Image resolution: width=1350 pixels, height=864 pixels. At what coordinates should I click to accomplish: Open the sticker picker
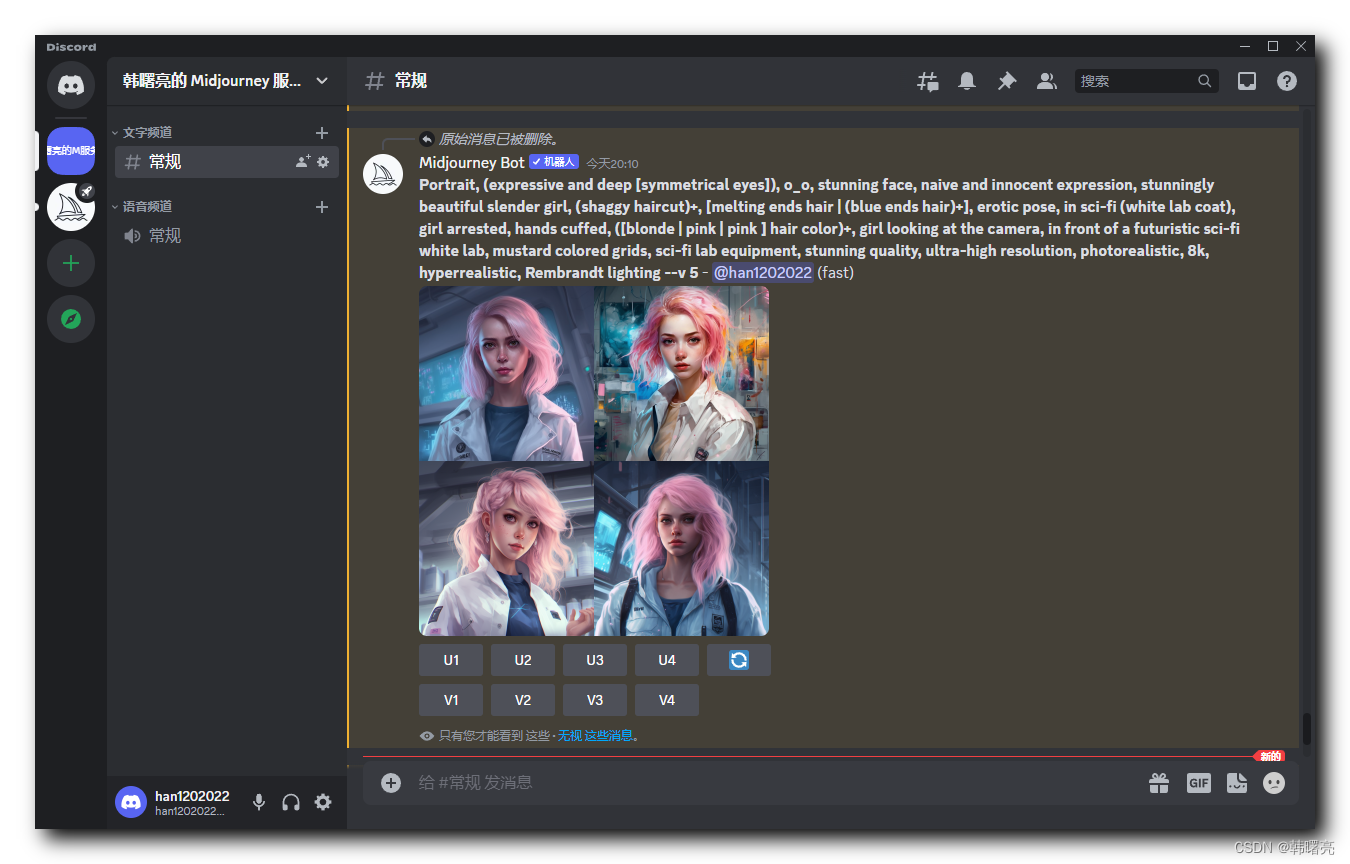(1237, 783)
